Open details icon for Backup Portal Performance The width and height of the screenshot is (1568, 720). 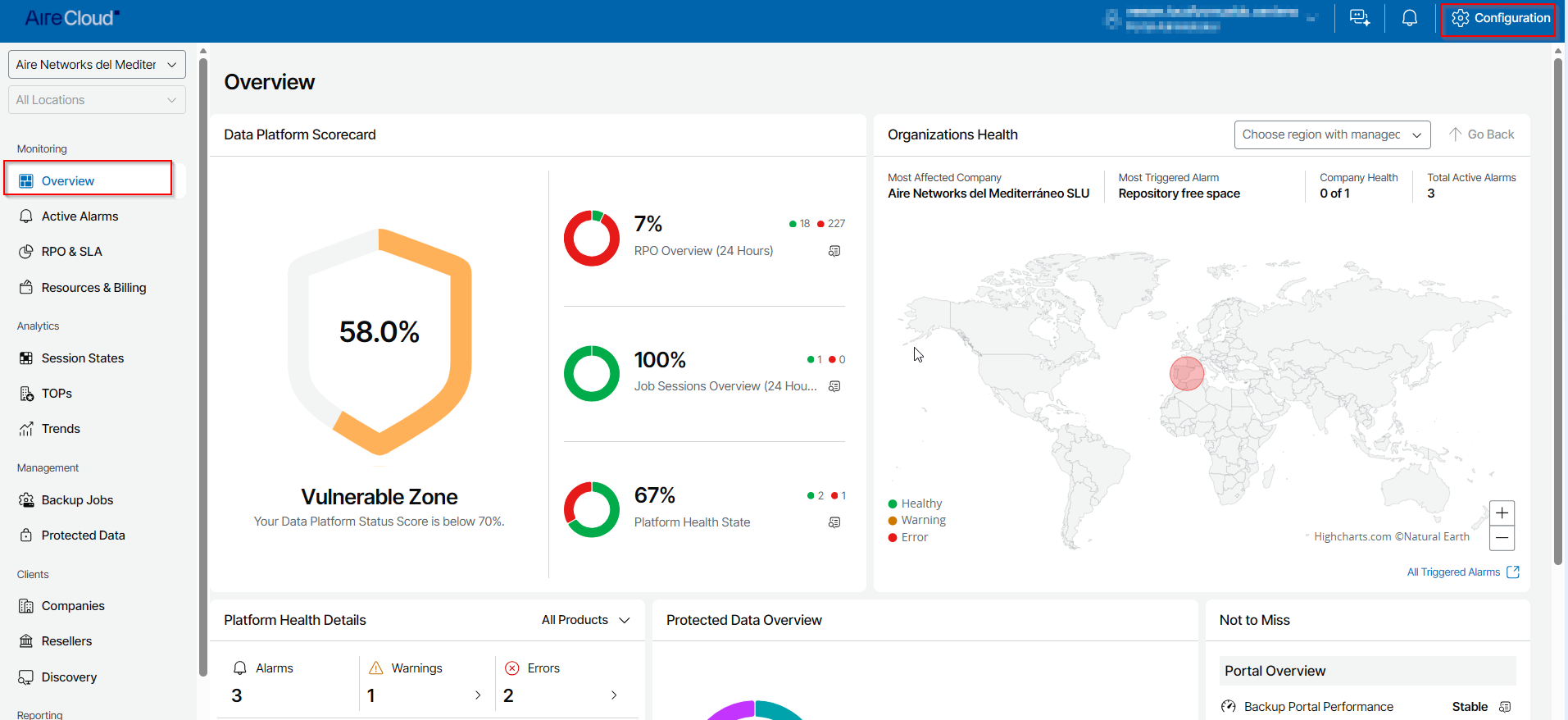(x=1505, y=707)
